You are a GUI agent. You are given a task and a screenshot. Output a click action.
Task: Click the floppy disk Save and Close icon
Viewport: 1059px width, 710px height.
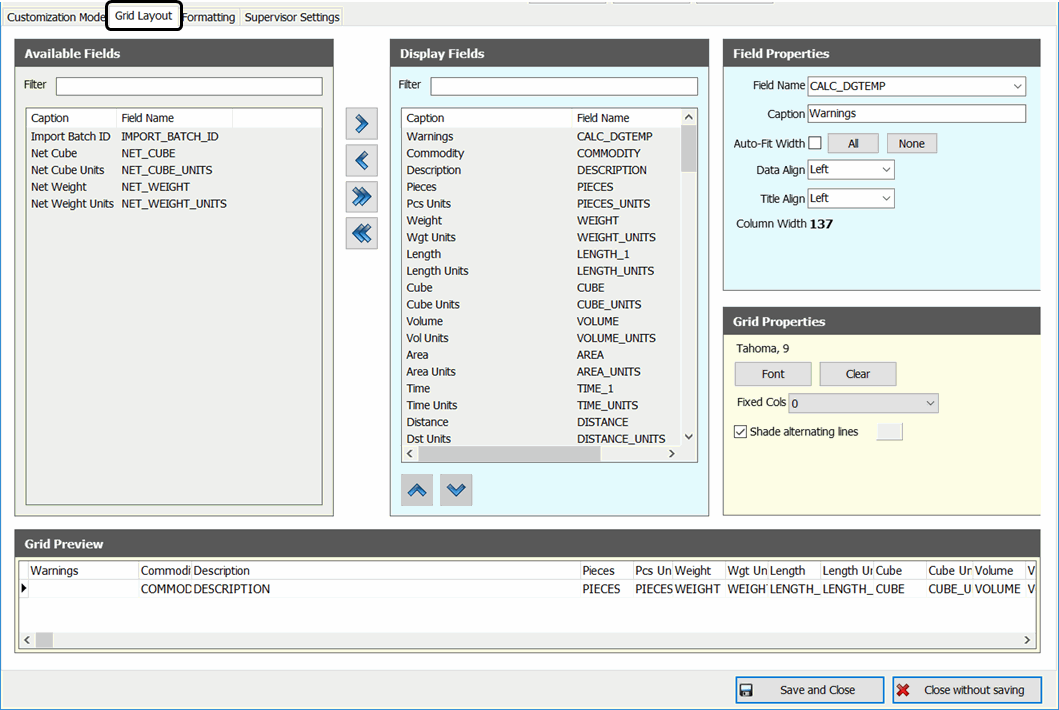point(746,690)
